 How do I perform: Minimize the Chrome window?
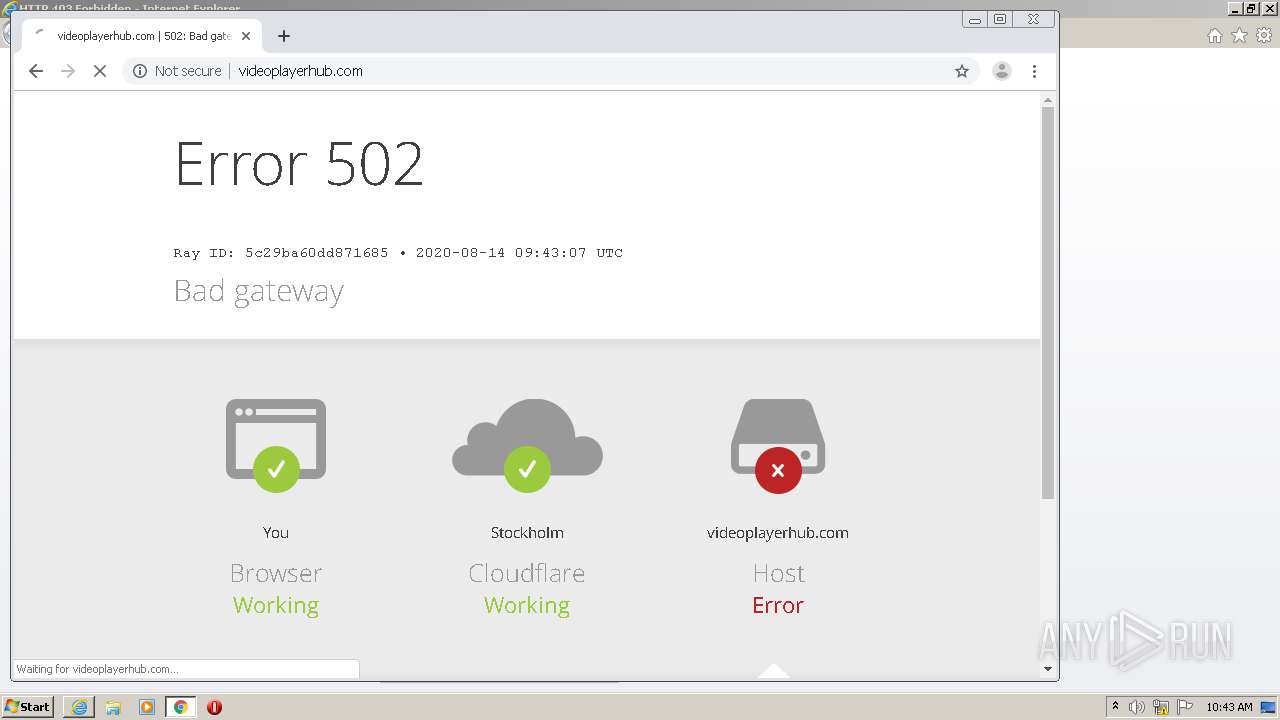point(974,19)
